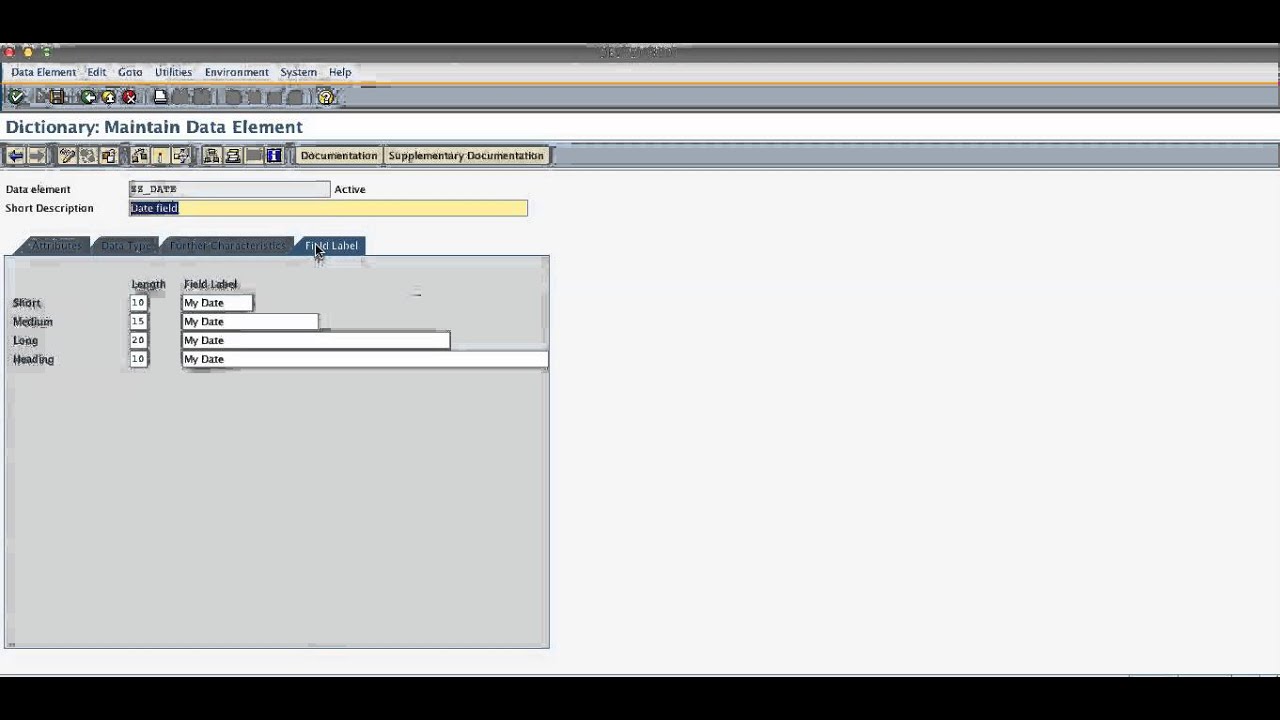Click the Data element name field
The width and height of the screenshot is (1280, 720).
point(229,189)
